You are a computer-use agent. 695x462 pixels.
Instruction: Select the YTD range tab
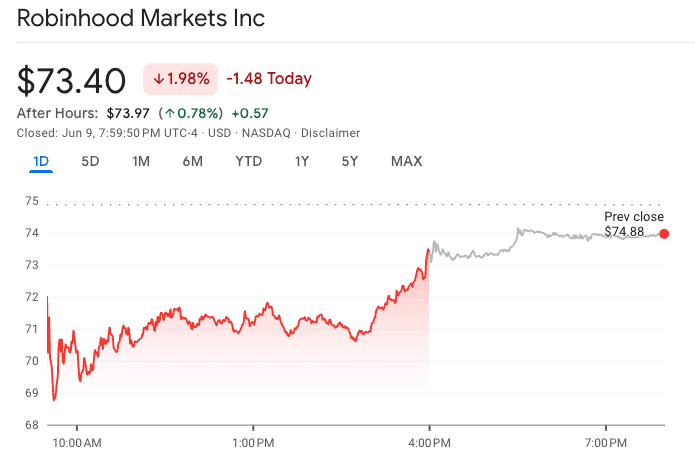point(249,161)
